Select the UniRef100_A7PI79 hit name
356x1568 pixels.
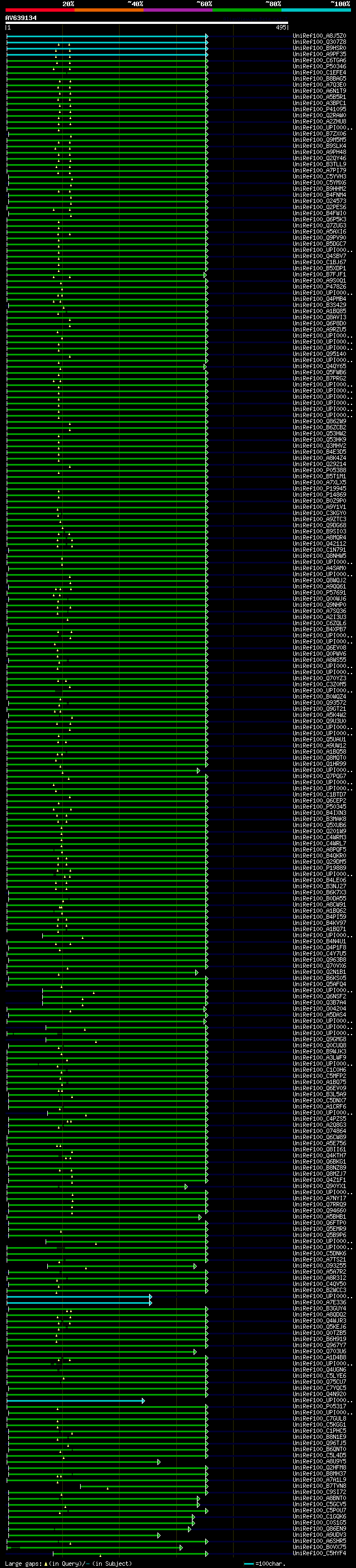pos(319,170)
